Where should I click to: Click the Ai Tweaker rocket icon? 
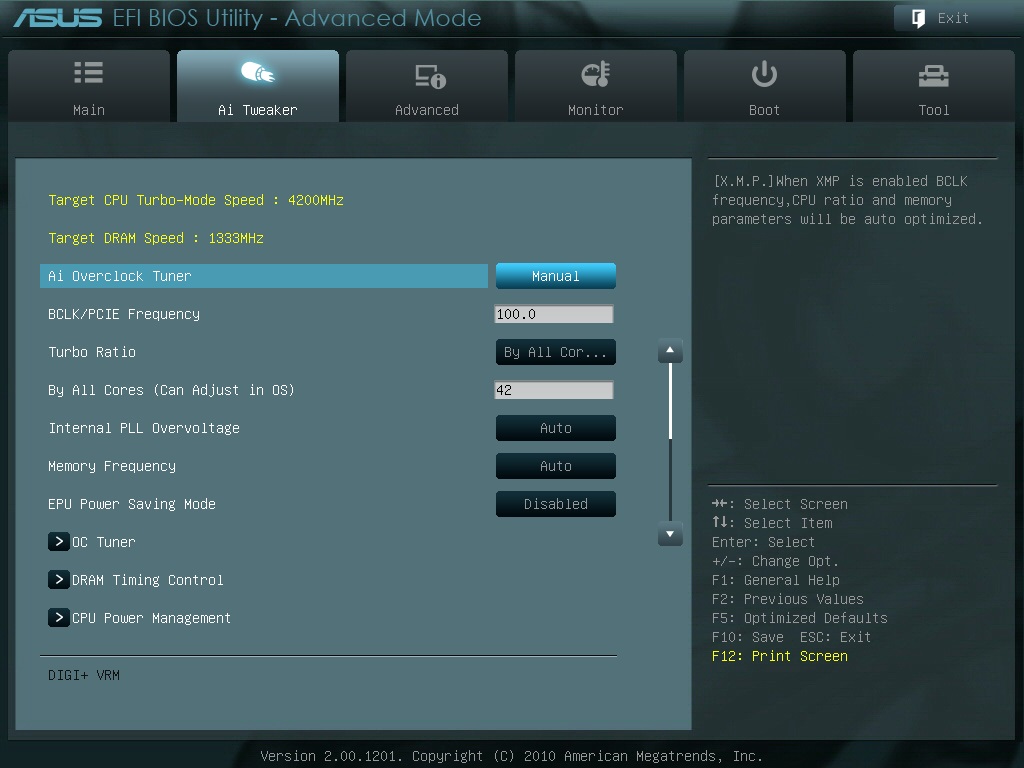257,72
